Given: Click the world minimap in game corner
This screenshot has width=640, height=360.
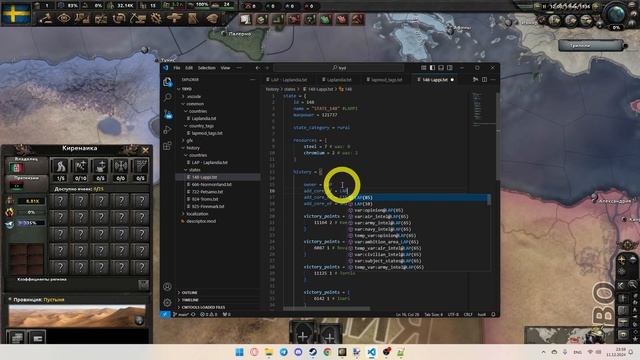Looking at the screenshot, I should pyautogui.click(x=570, y=335).
